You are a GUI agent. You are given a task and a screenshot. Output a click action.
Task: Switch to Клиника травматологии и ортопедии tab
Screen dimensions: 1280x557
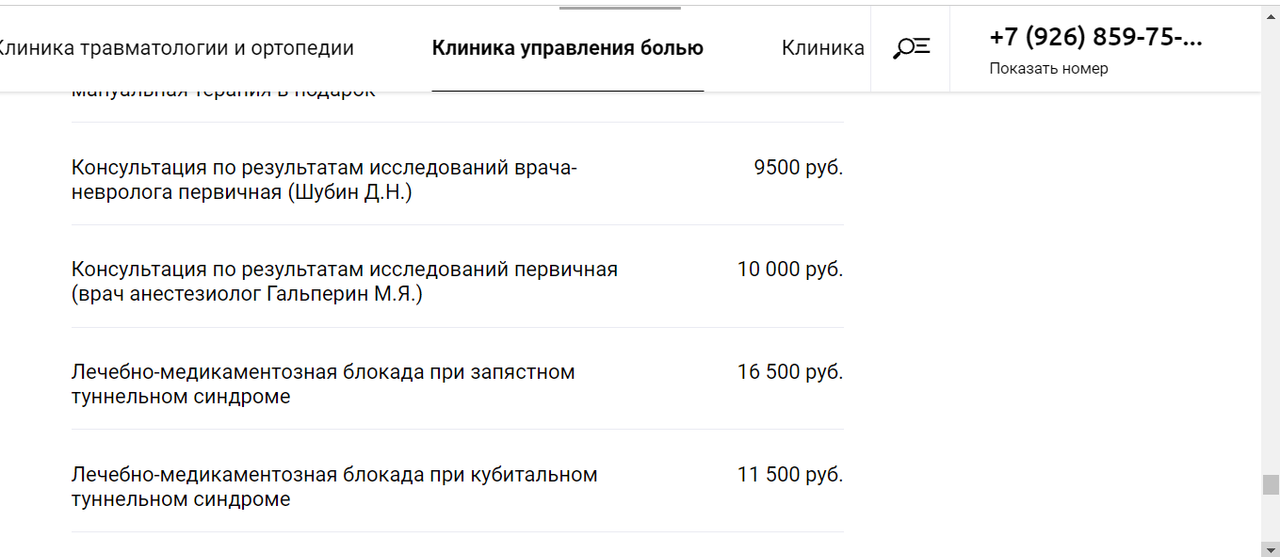pos(175,48)
